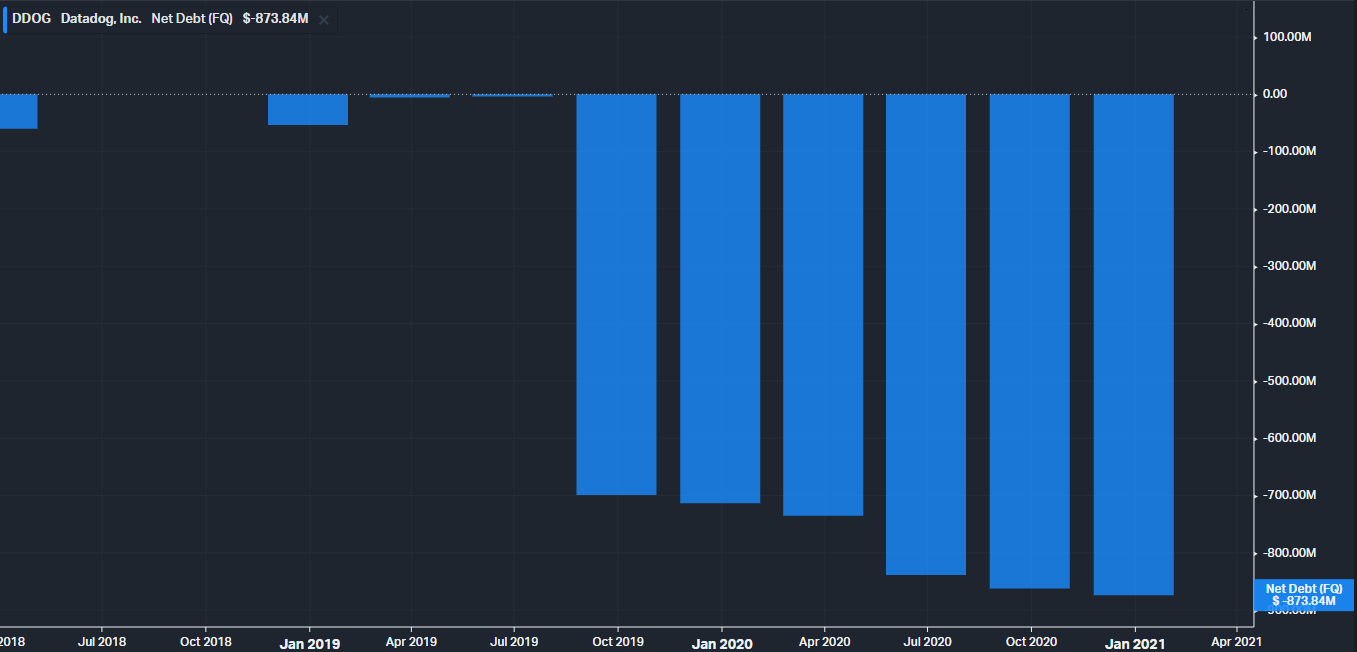Click the Apr 2021 date label on time axis

coord(1236,642)
